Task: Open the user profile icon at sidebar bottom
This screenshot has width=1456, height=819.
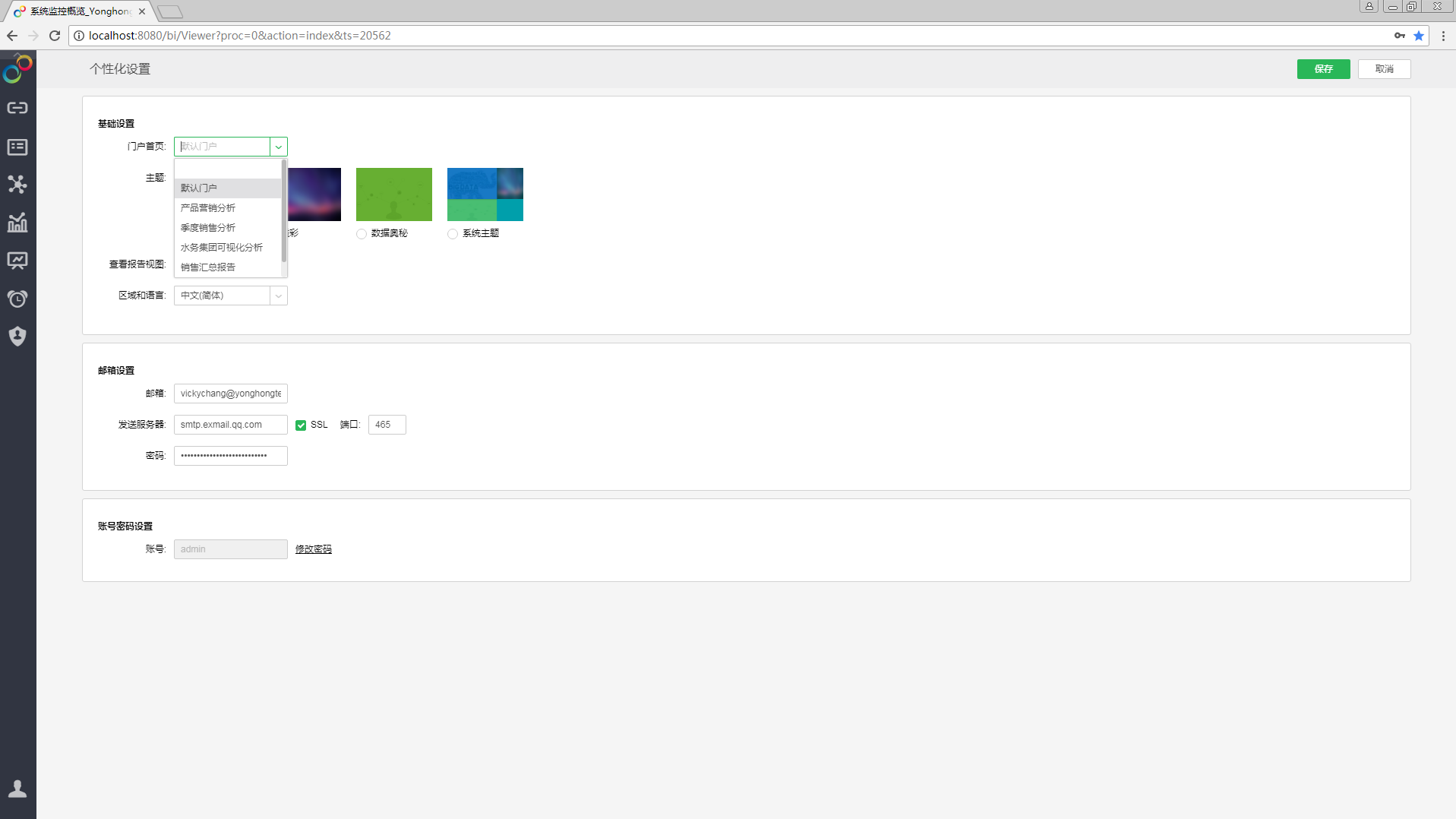Action: click(17, 789)
